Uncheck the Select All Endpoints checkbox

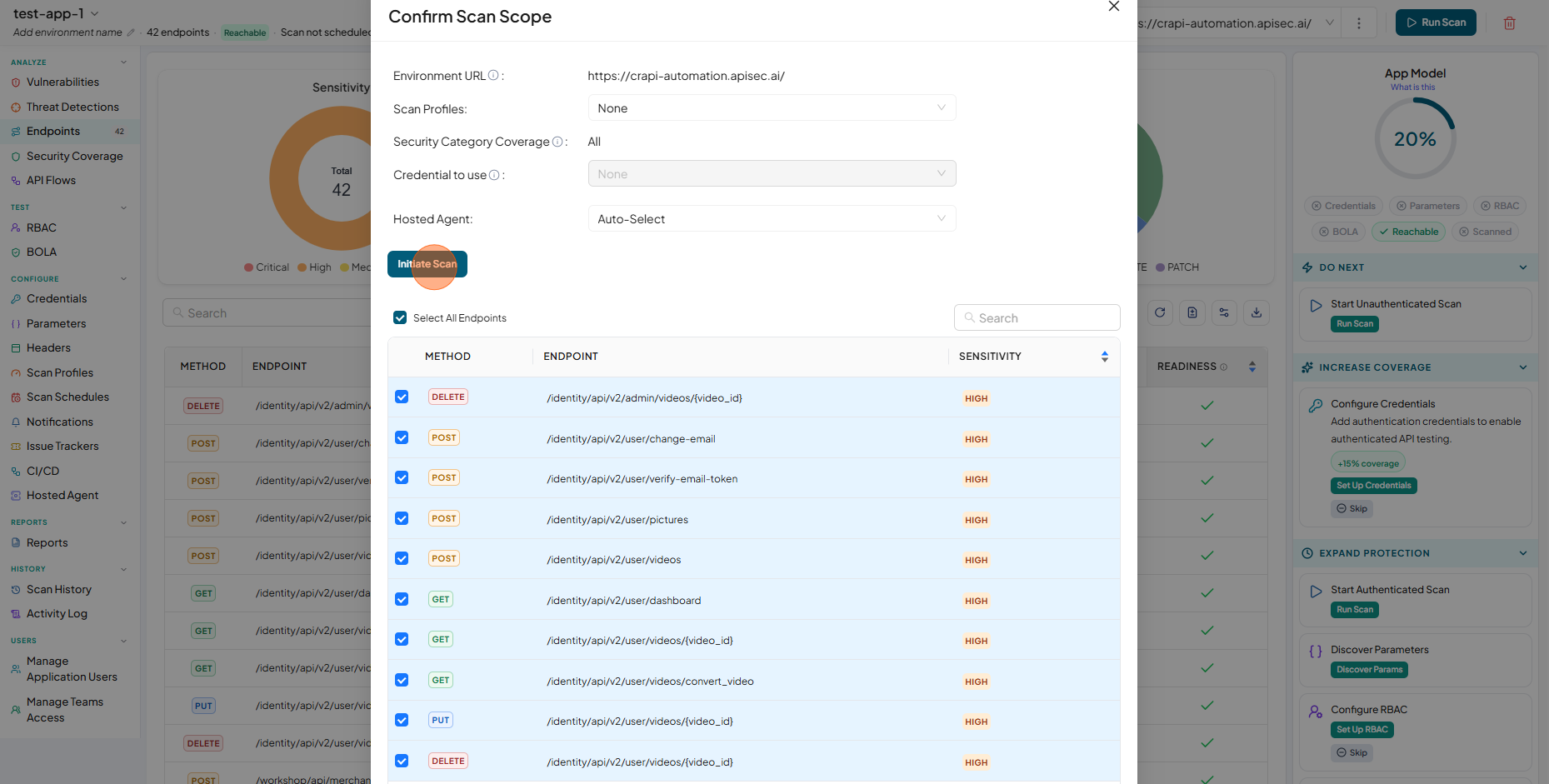400,317
